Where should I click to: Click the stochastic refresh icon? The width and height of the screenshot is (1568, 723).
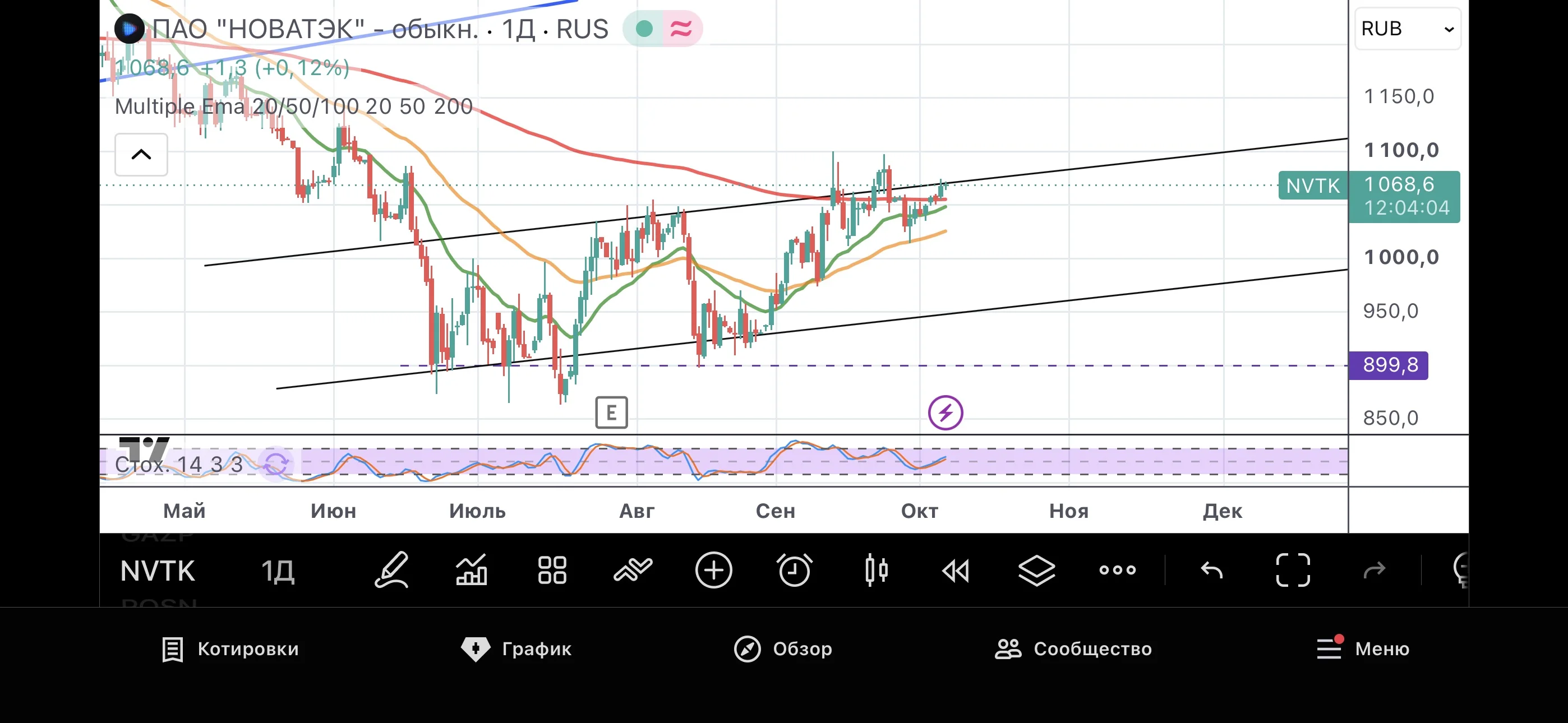coord(276,465)
